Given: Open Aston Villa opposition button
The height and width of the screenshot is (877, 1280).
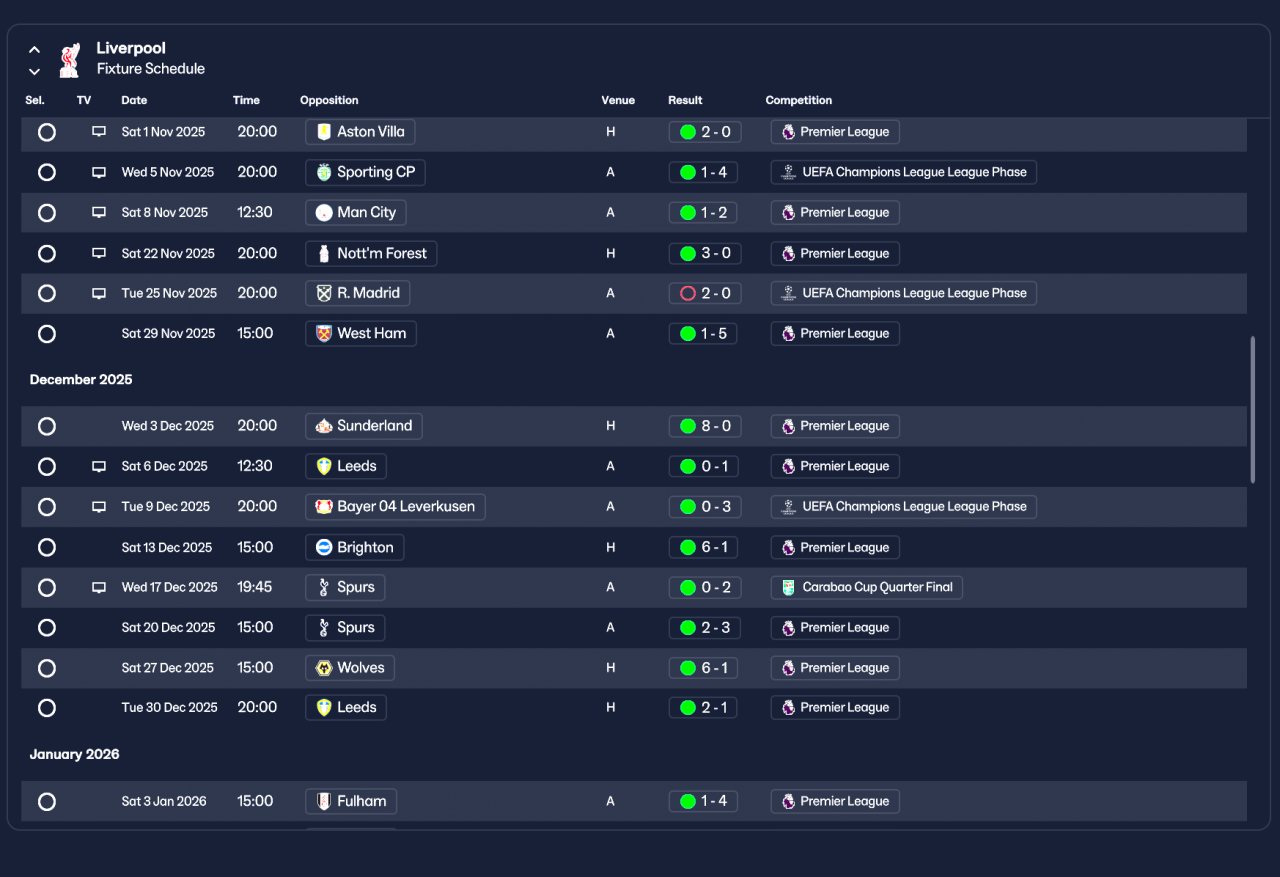Looking at the screenshot, I should pyautogui.click(x=360, y=132).
